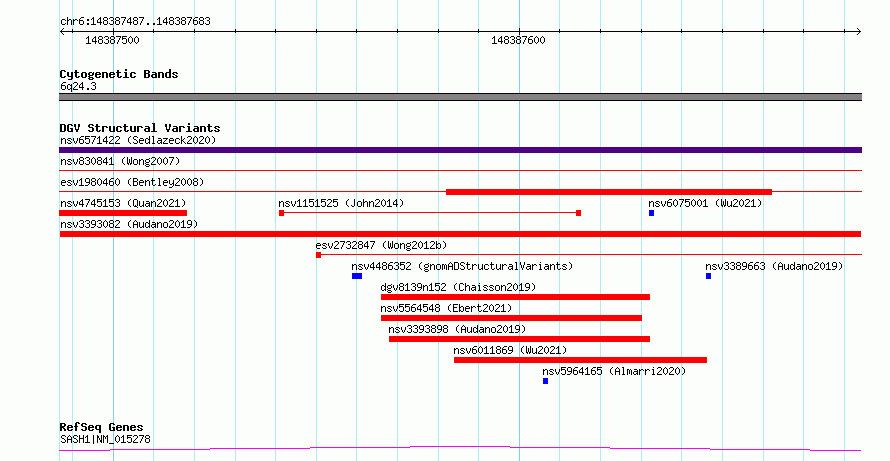Click the left endpoint square of nsv1151525
Screen dimensions: 890x461
(x=282, y=213)
